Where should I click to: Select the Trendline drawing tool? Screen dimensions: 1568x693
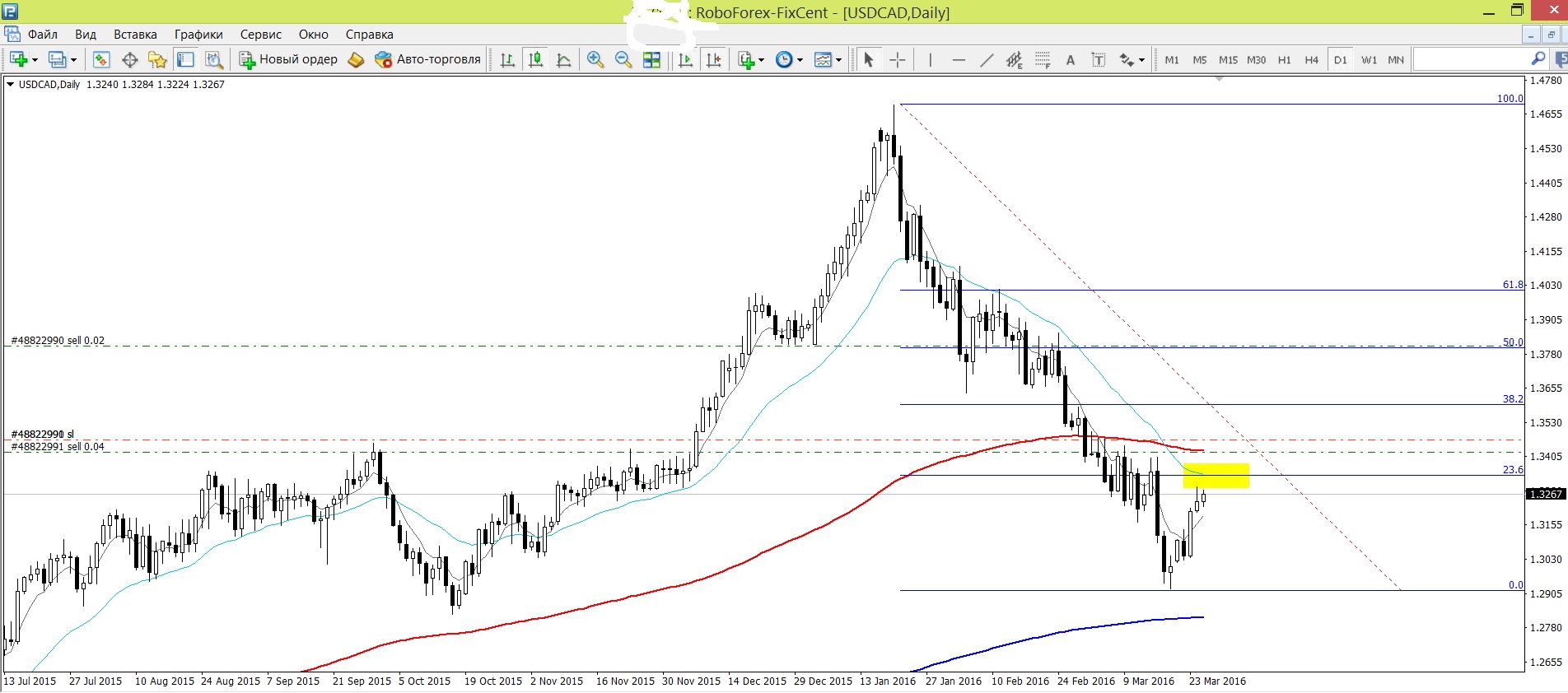pos(987,59)
